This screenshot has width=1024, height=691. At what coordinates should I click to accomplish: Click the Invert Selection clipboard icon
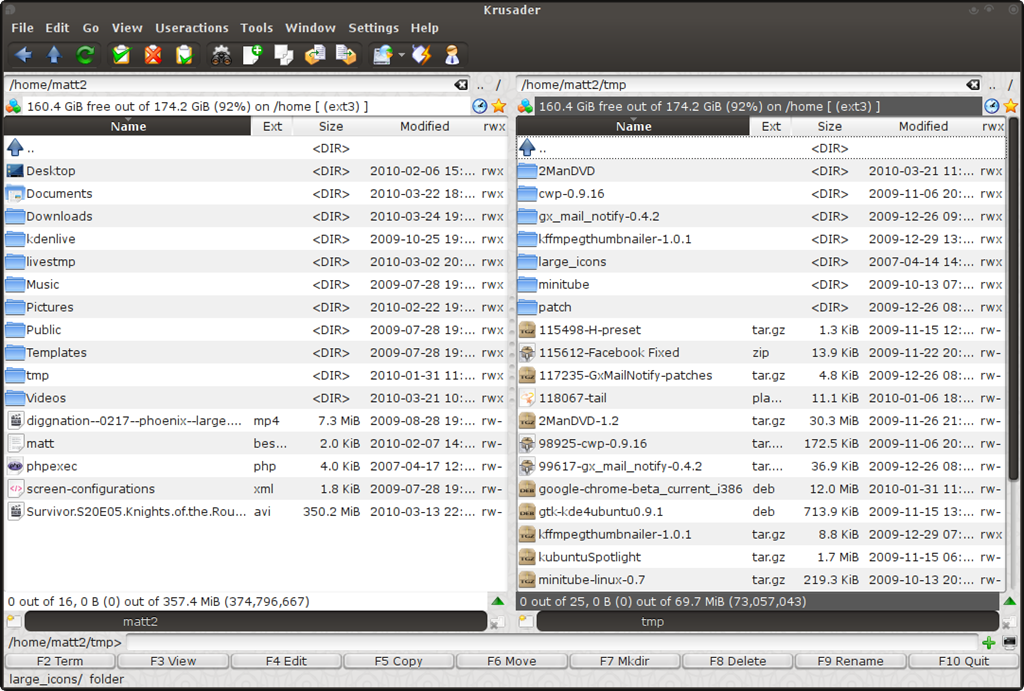(x=184, y=55)
